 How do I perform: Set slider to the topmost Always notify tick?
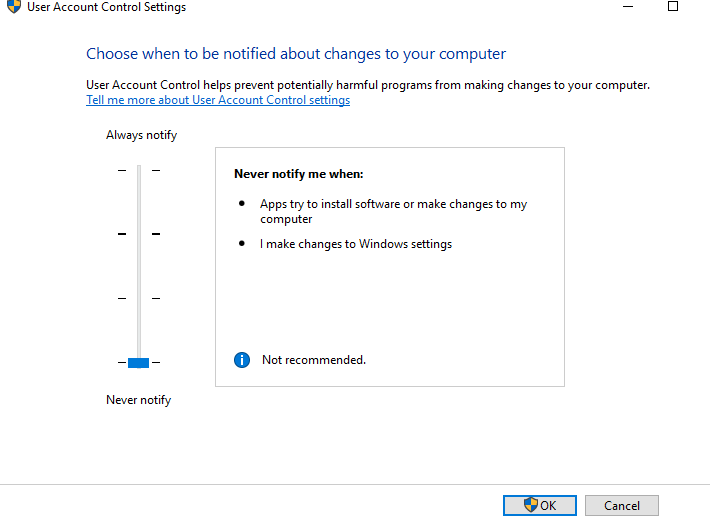click(139, 170)
